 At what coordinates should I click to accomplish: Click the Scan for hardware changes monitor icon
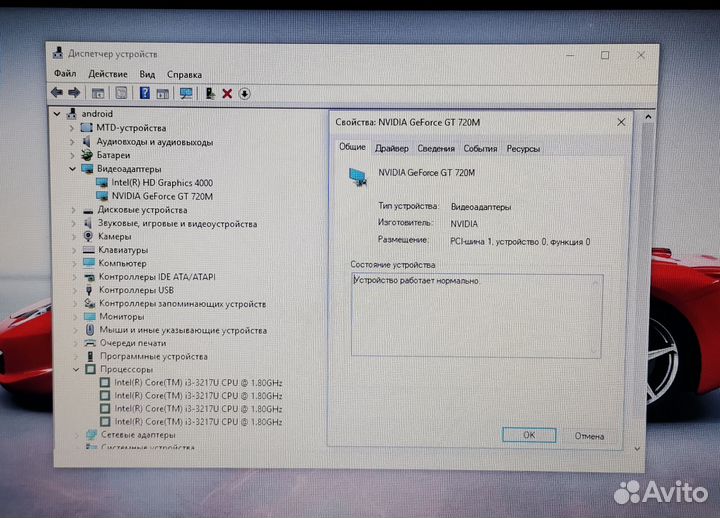pyautogui.click(x=186, y=93)
